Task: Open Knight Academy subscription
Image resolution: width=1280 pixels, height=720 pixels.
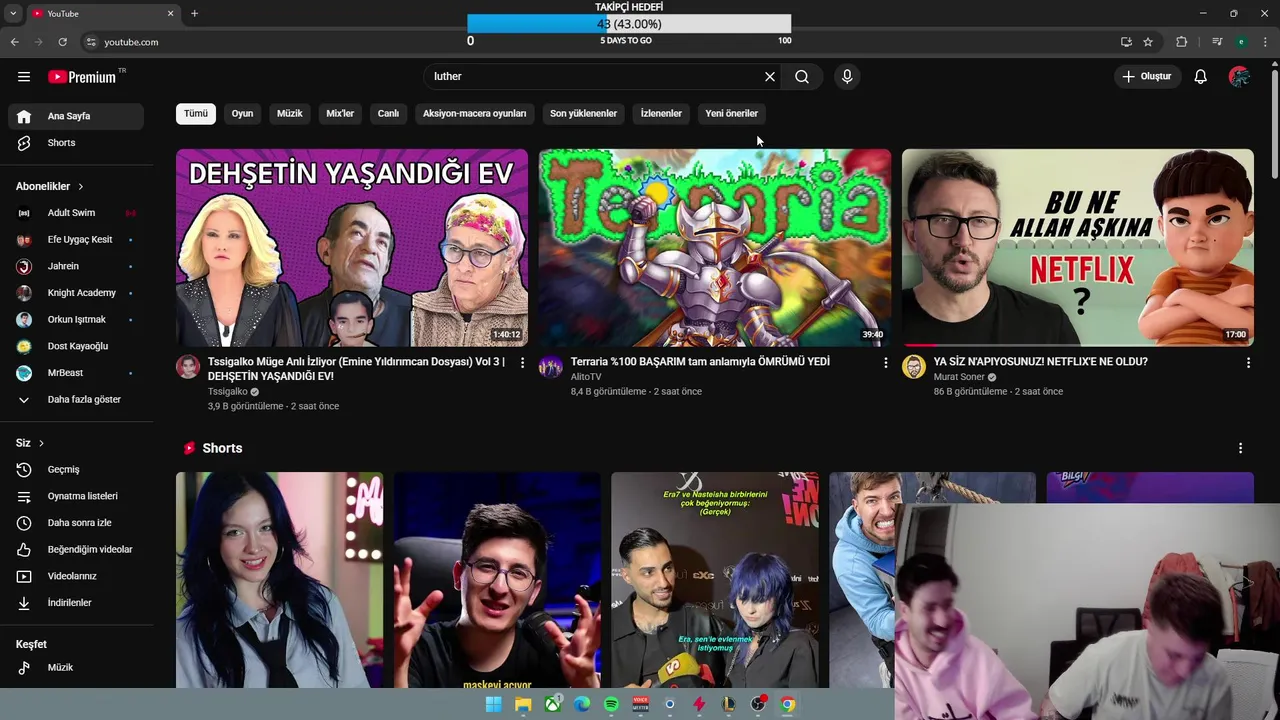Action: 76,293
